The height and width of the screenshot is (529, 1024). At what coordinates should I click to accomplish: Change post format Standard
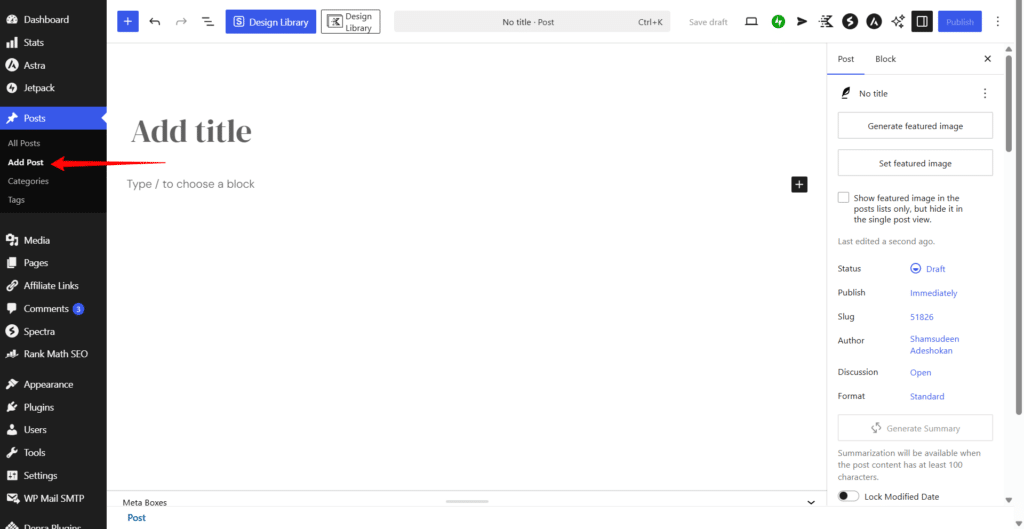point(927,396)
